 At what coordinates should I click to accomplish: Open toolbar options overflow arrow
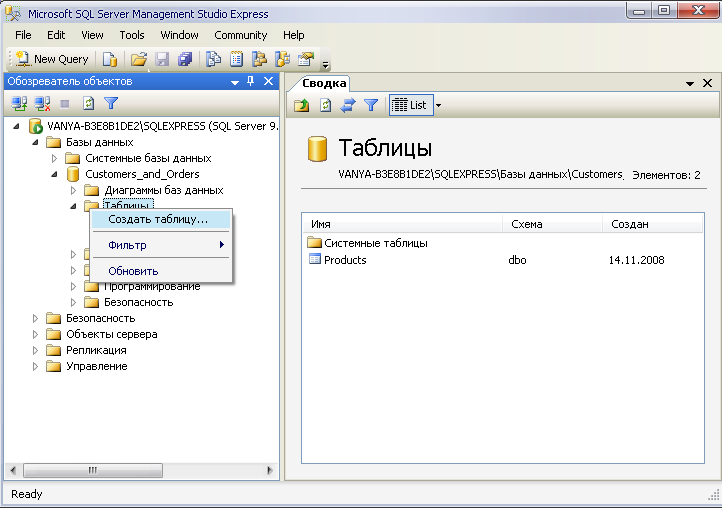[x=326, y=64]
